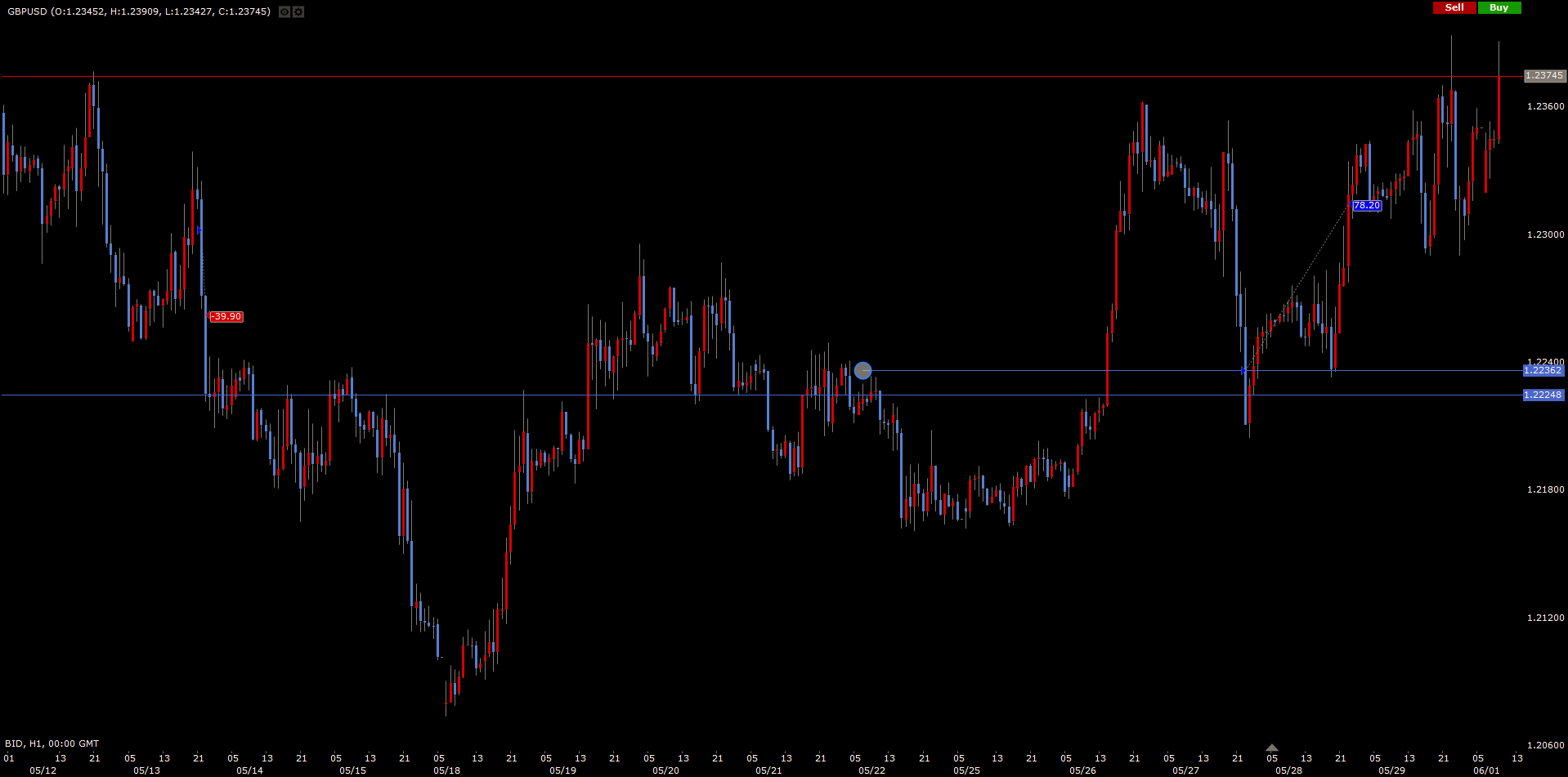Click the 1.21200 price axis label

(1545, 618)
